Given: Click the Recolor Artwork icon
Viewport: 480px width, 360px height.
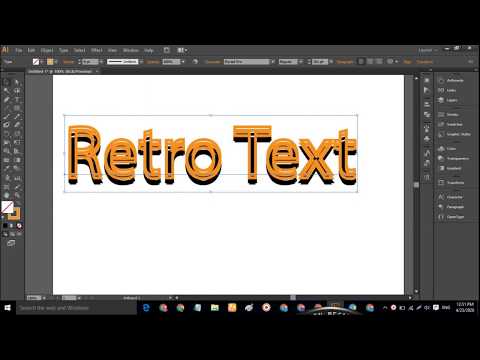Looking at the screenshot, I should click(196, 62).
